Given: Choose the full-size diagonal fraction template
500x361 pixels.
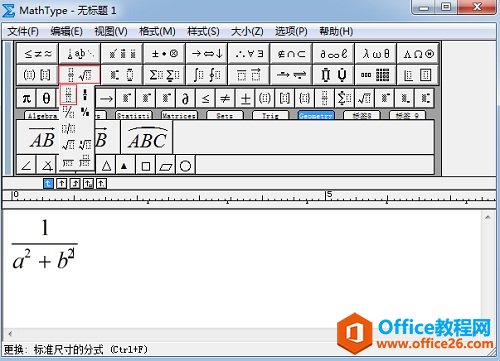Looking at the screenshot, I should point(68,112).
